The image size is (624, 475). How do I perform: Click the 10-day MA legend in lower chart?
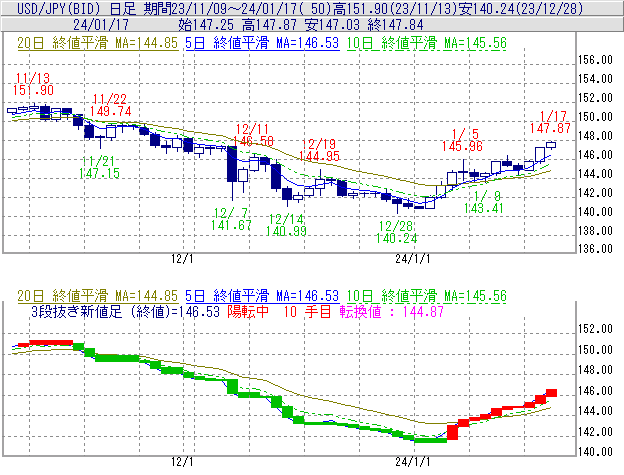tap(427, 296)
